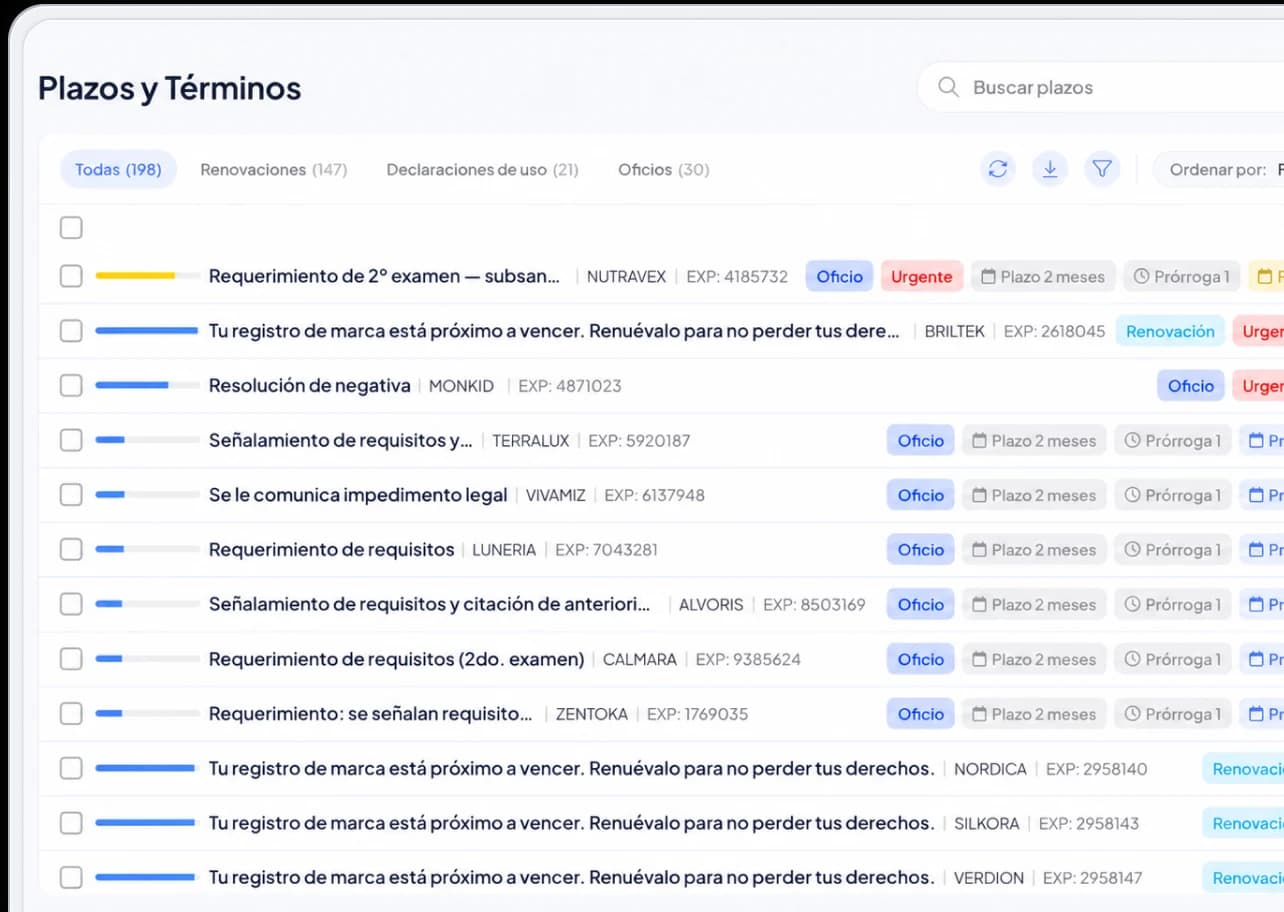Viewport: 1284px width, 912px height.
Task: Tick the LUNERIA row checkbox
Action: (71, 549)
